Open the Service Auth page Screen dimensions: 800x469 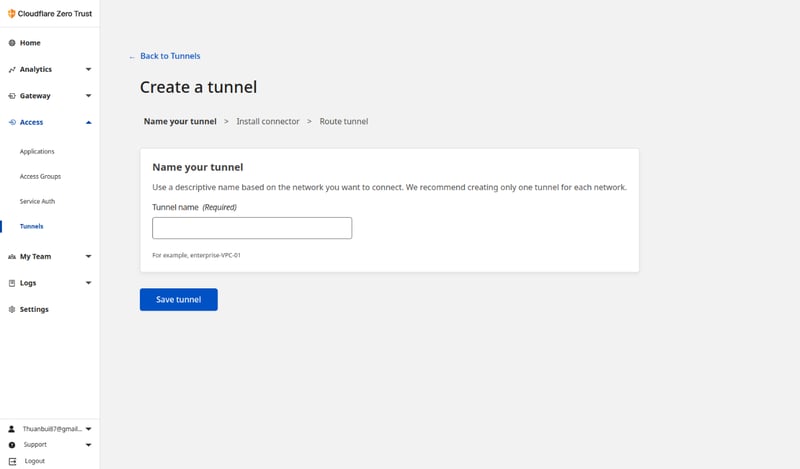[x=37, y=201]
